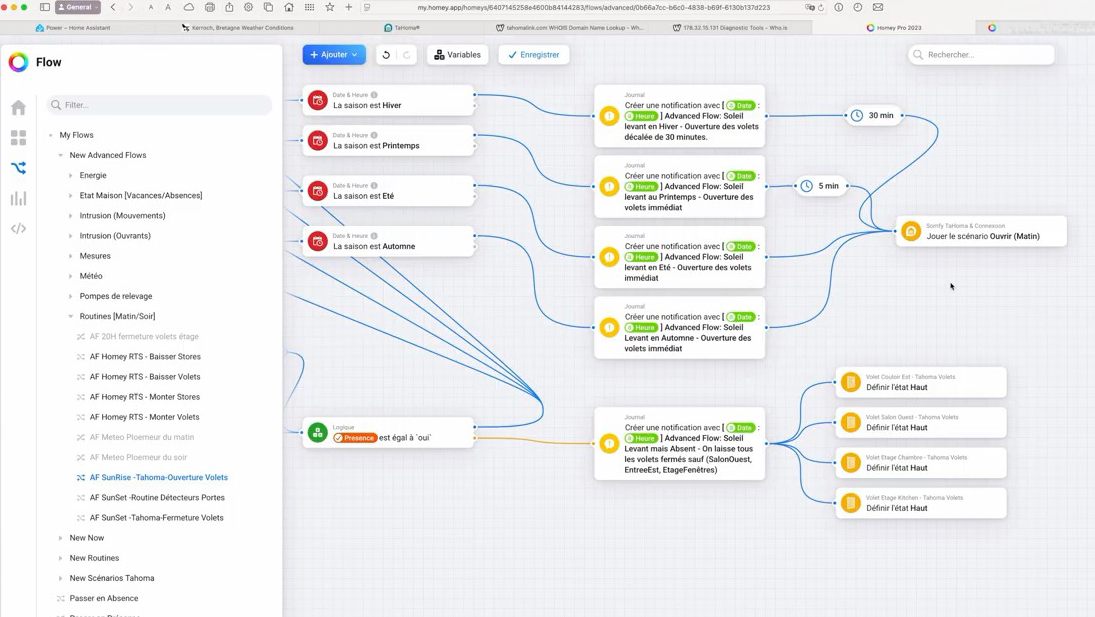
Task: Open the Ajouter dropdown button
Action: (x=334, y=54)
